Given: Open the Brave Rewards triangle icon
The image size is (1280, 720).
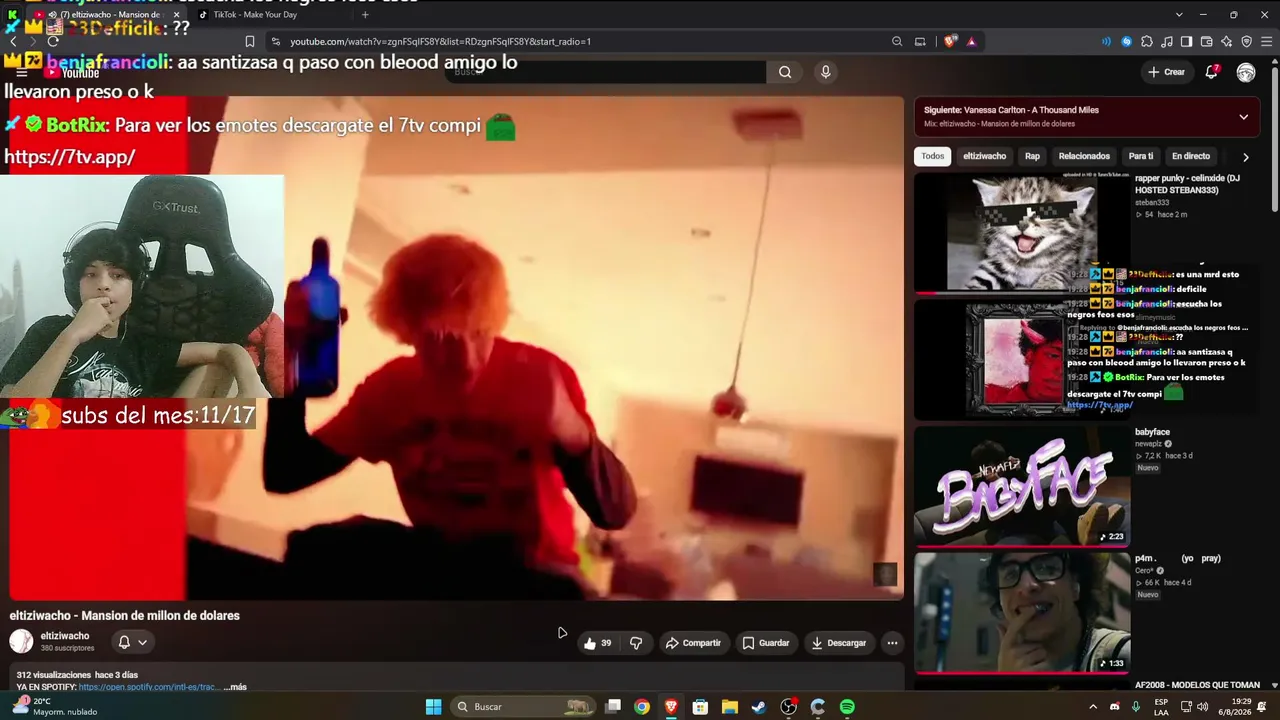Looking at the screenshot, I should coord(971,42).
